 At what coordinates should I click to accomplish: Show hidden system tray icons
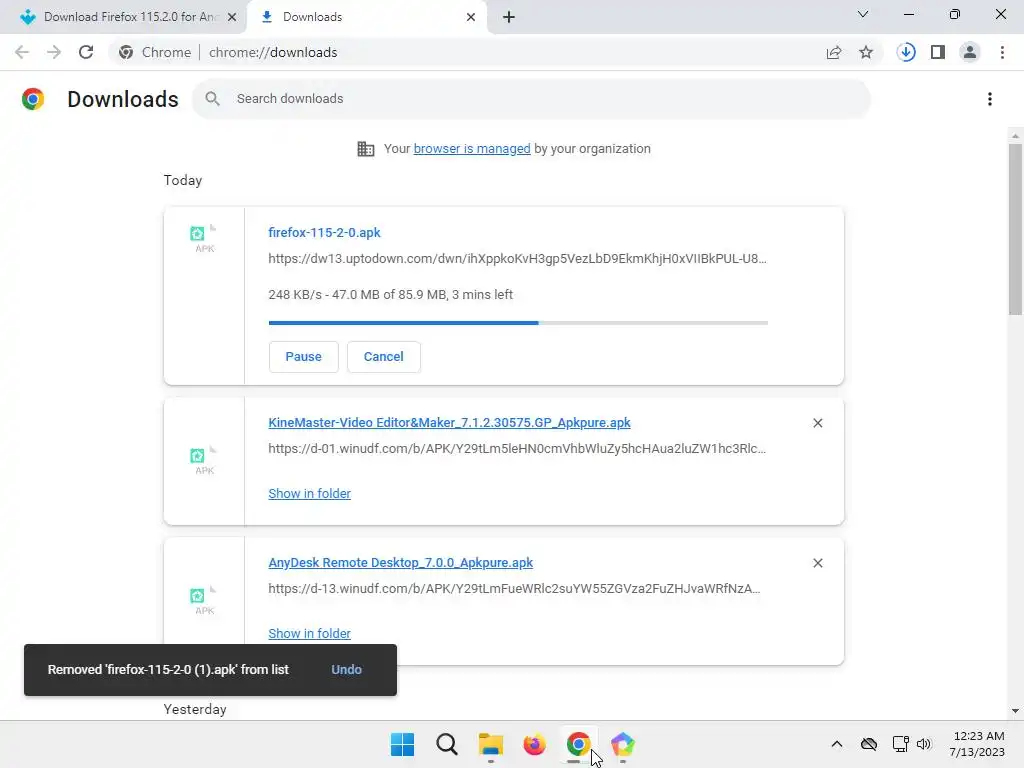point(837,744)
